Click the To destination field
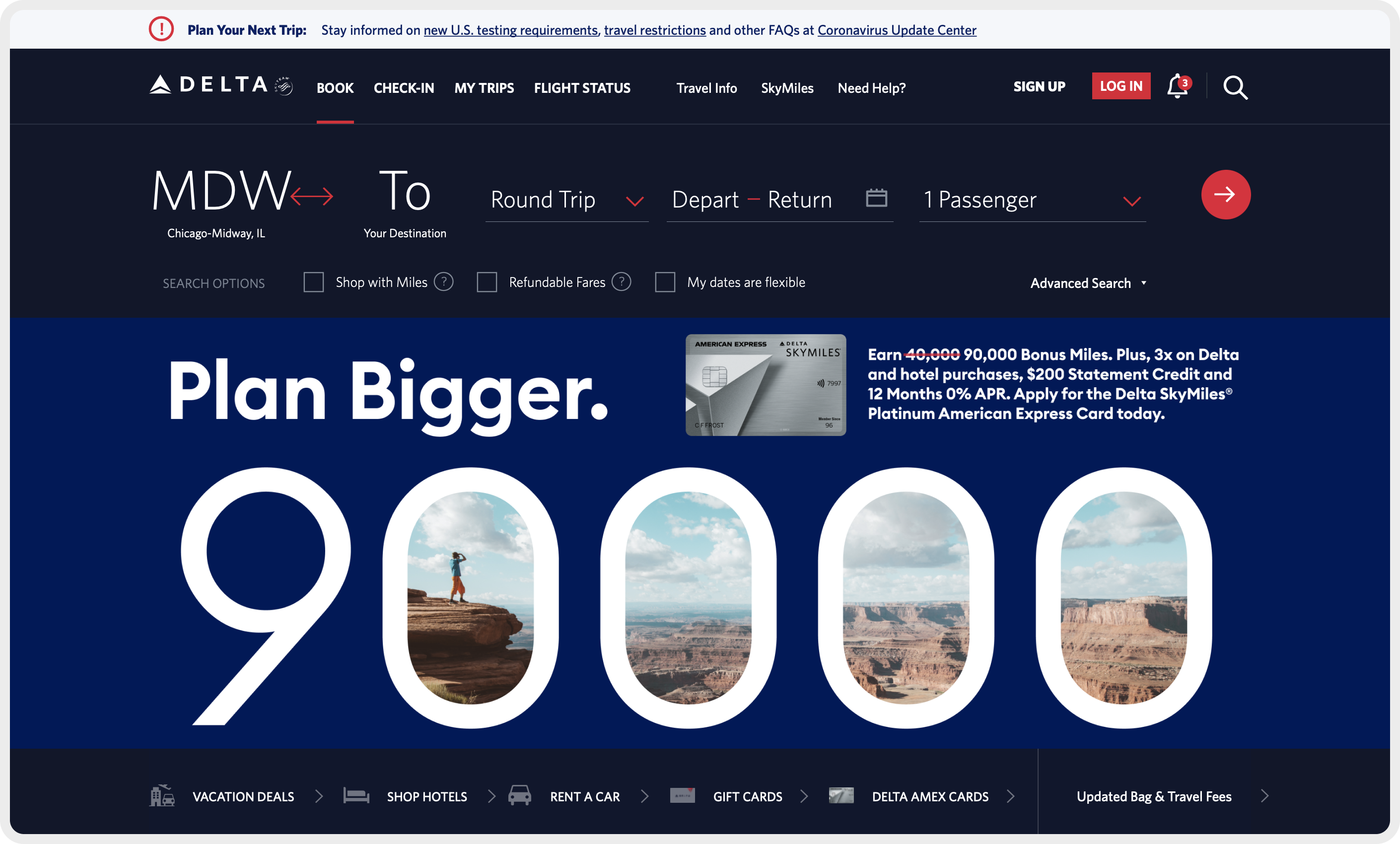The image size is (1400, 844). click(405, 204)
